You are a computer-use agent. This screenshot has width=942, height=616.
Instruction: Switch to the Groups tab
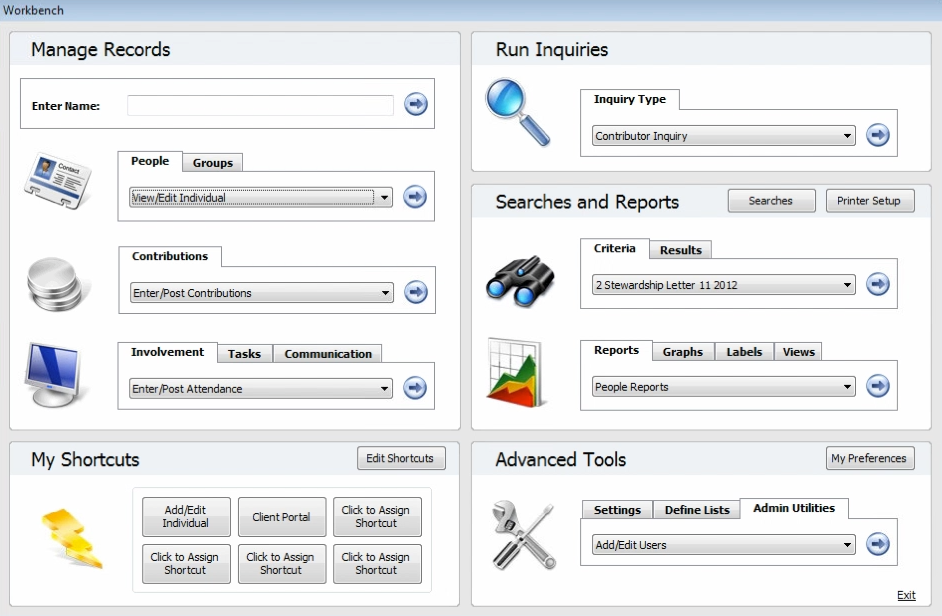(x=212, y=163)
